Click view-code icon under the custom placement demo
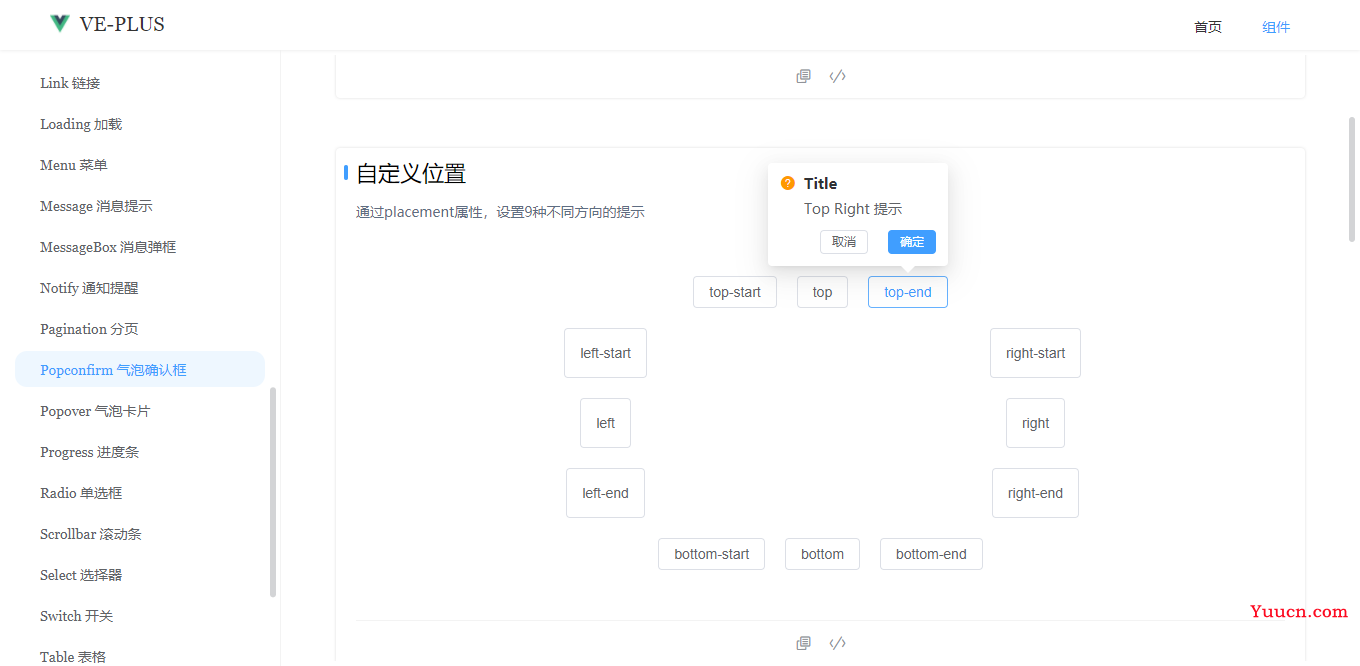 point(838,643)
